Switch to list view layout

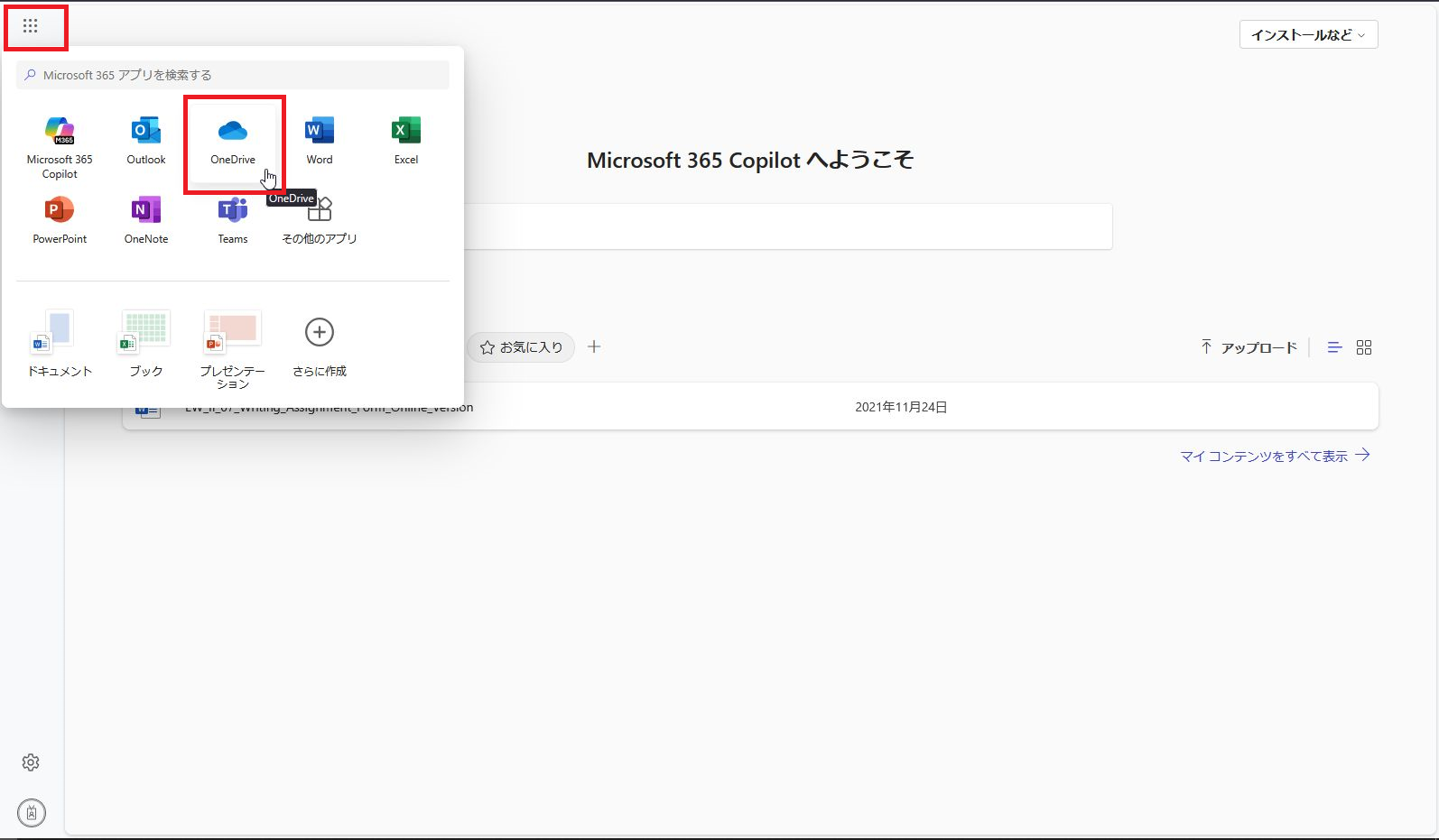tap(1334, 347)
